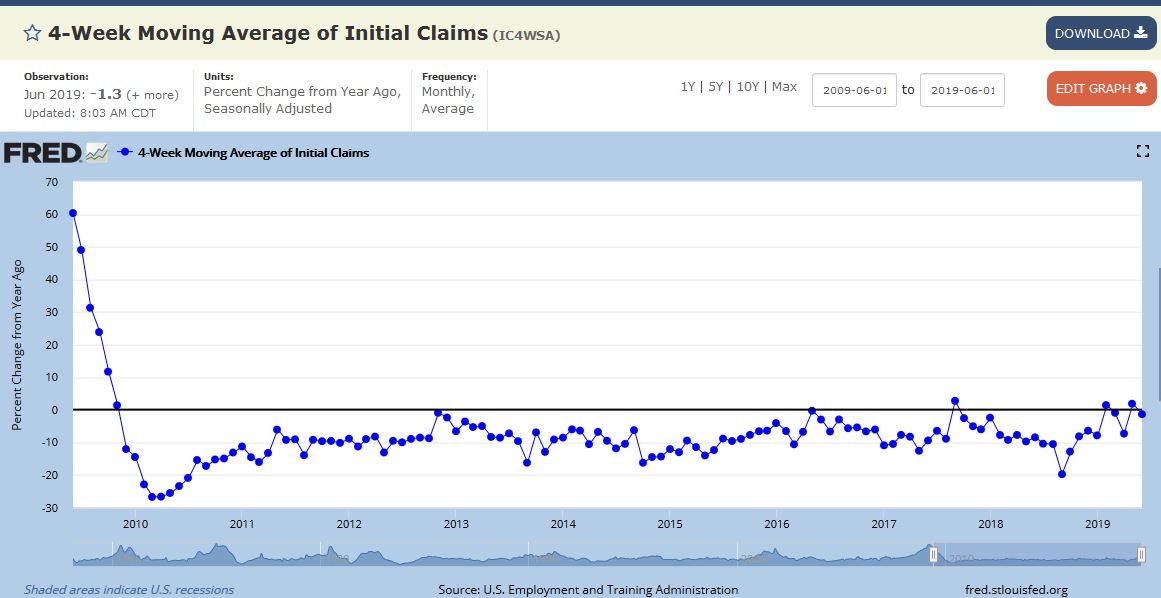
Task: Select the 1Y time range
Action: pos(688,87)
